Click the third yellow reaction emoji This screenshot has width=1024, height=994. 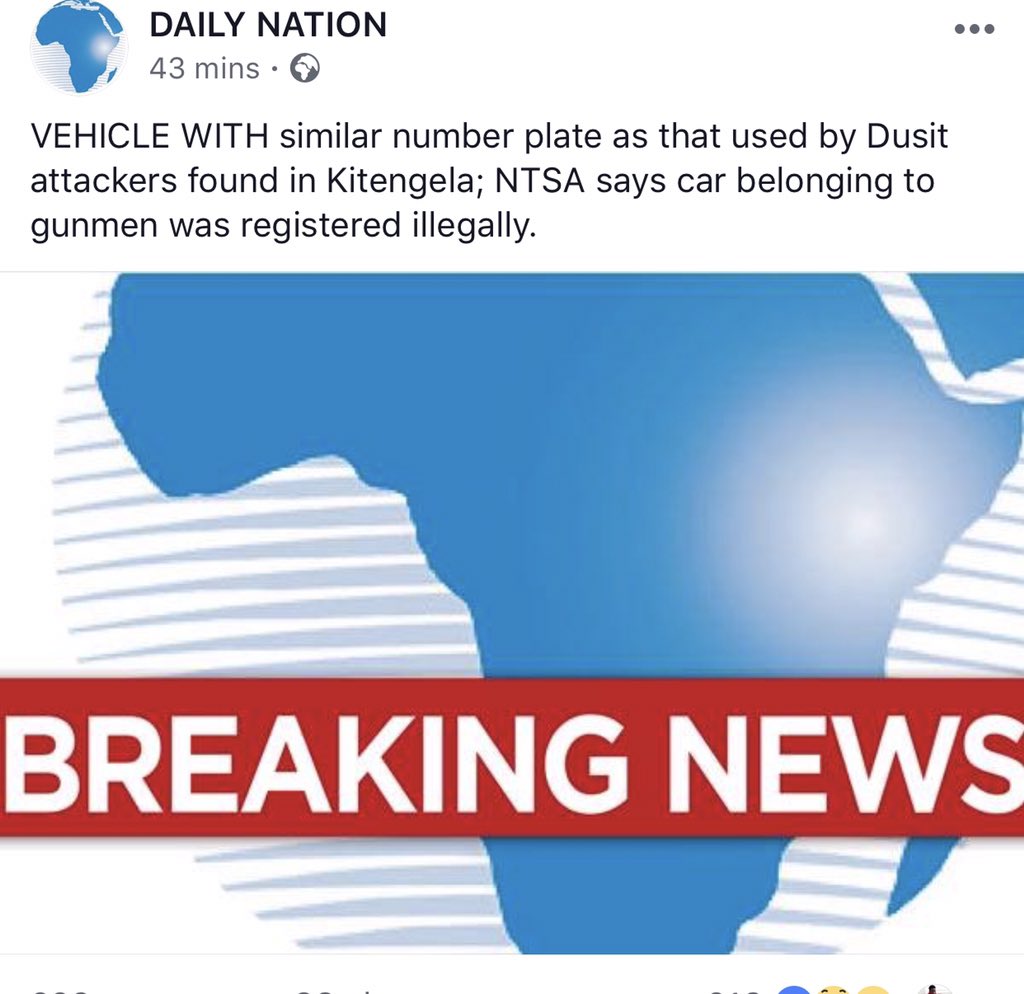coord(871,990)
